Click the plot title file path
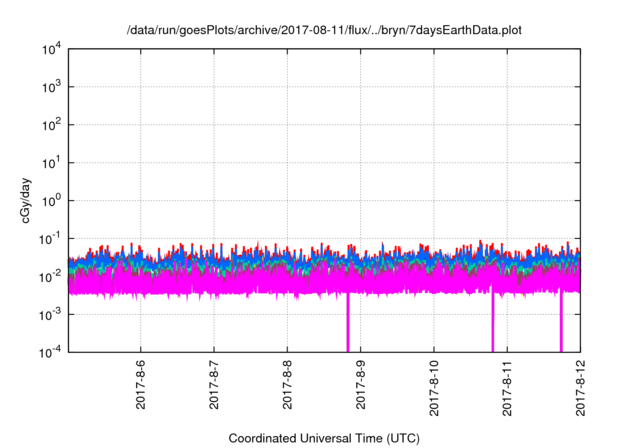 [324, 31]
